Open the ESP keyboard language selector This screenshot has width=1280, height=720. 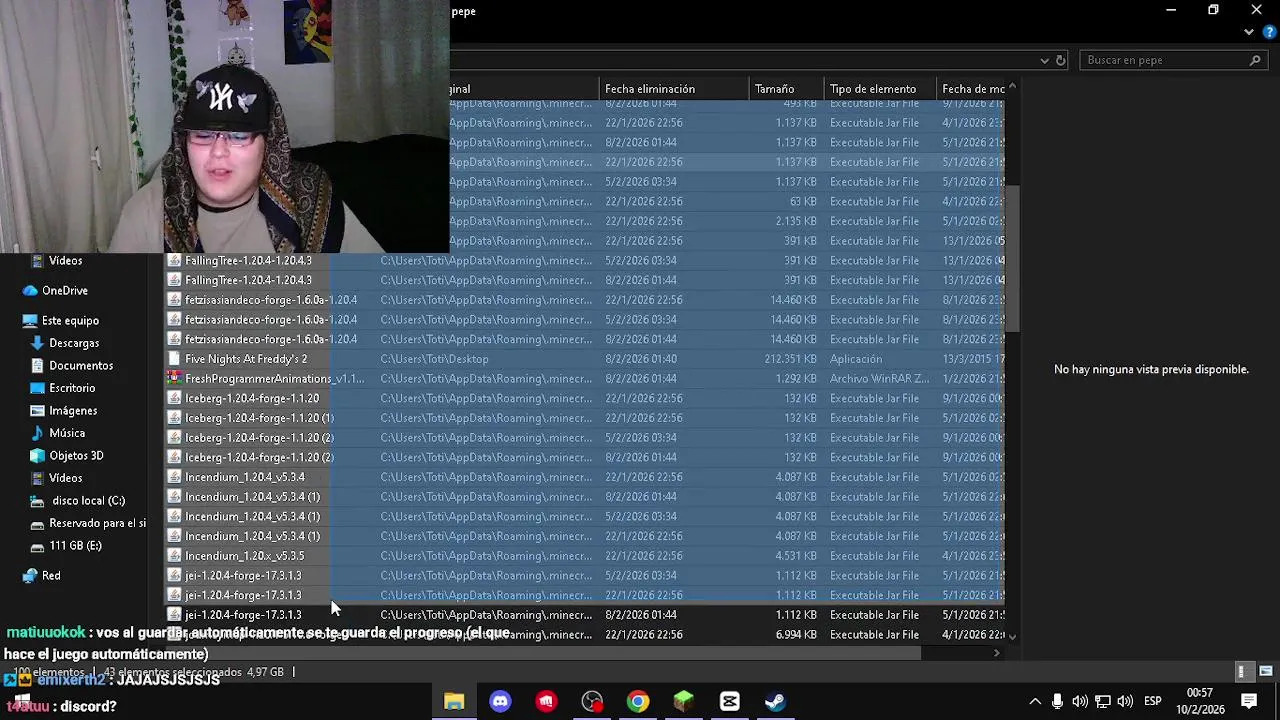coord(1153,702)
